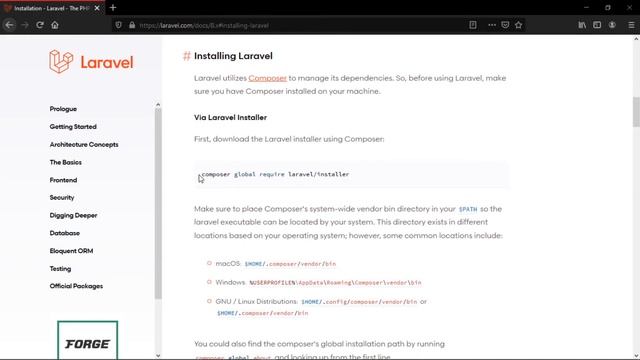
Task: Open Security docs section
Action: (62, 198)
